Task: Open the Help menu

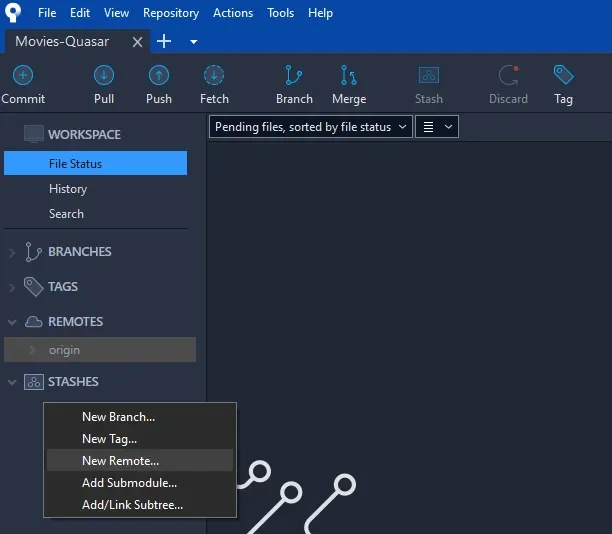Action: (320, 13)
